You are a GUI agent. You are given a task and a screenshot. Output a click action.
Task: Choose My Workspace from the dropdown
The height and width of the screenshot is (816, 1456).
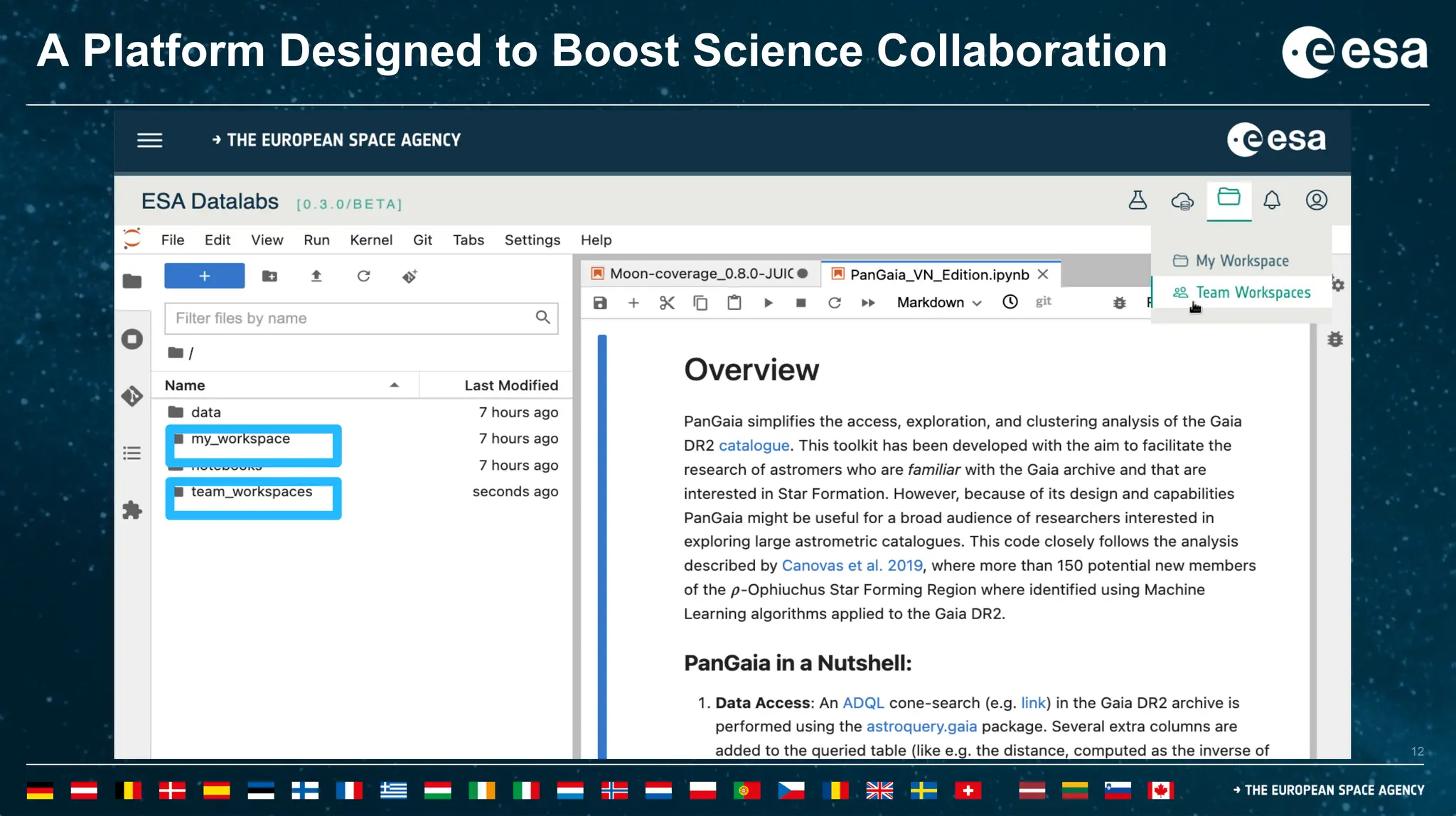[x=1241, y=261]
